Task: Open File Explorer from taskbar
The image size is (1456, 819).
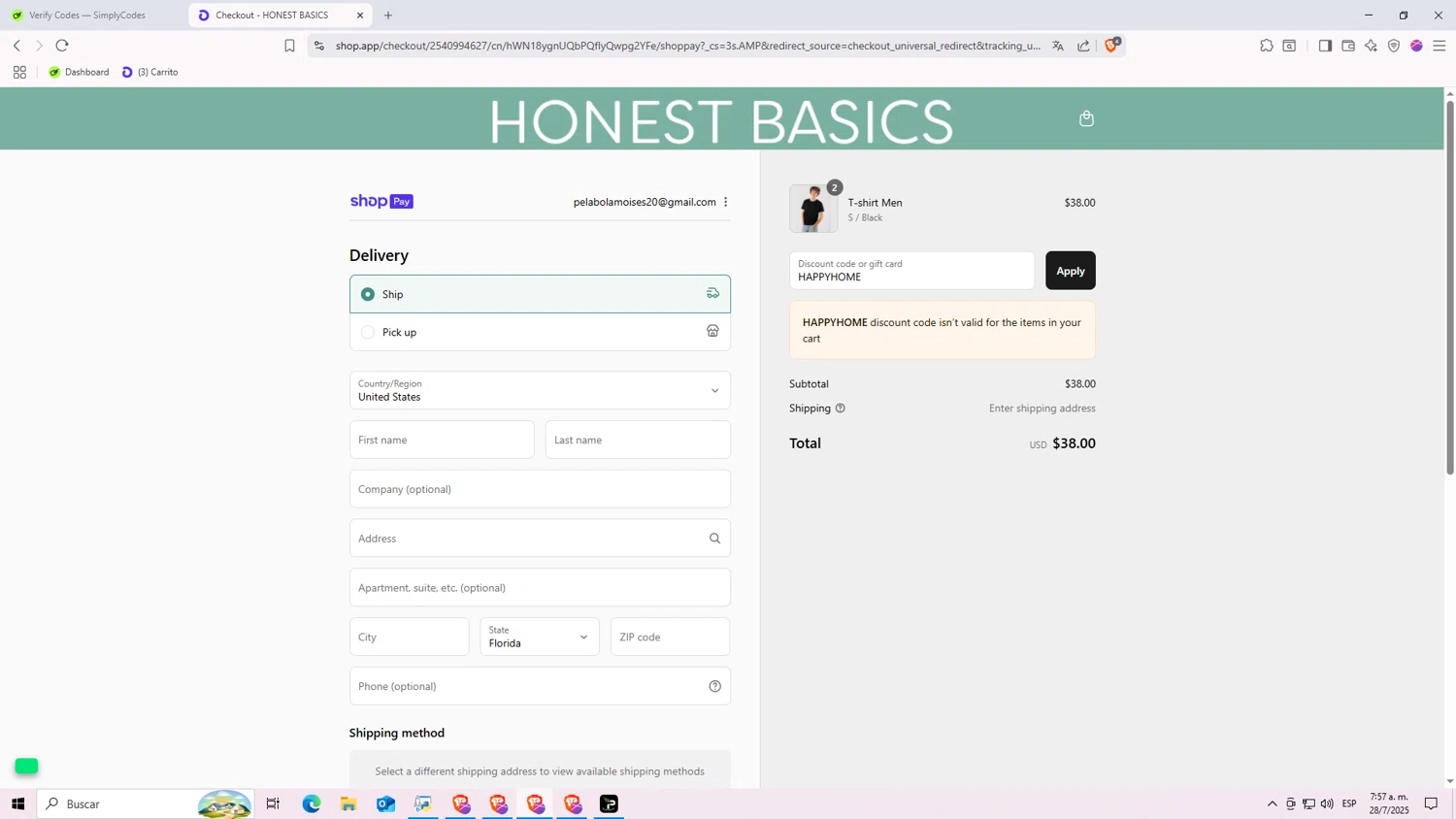Action: click(348, 803)
